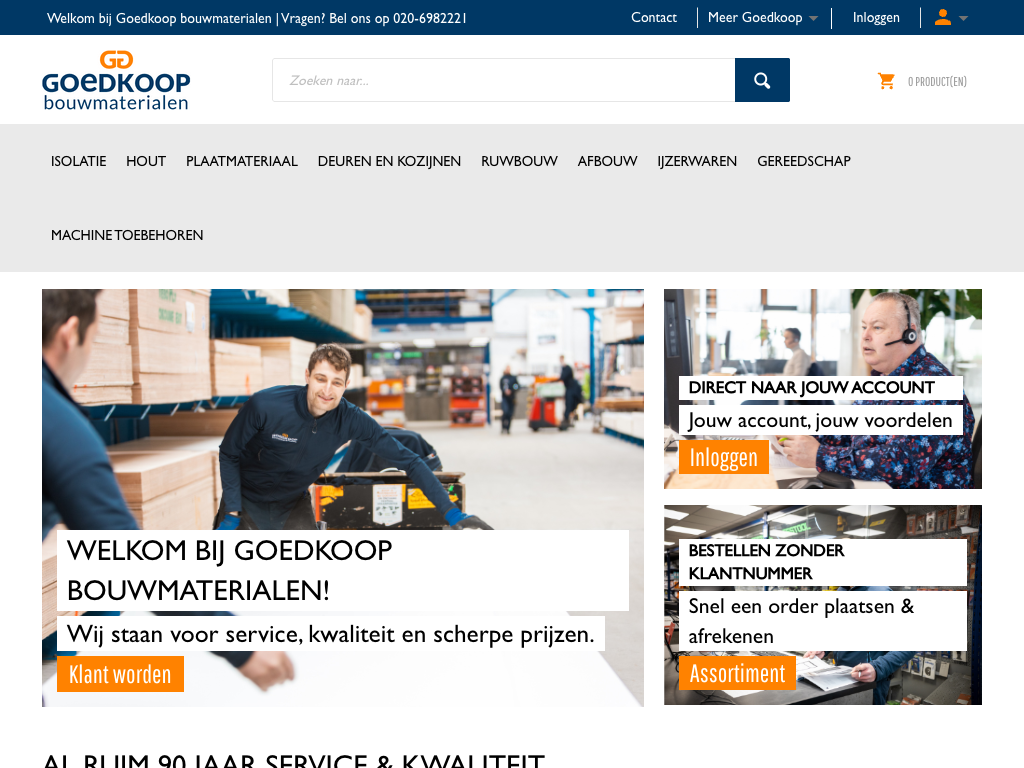
Task: Select the Ruwbouw menu item
Action: [x=519, y=161]
